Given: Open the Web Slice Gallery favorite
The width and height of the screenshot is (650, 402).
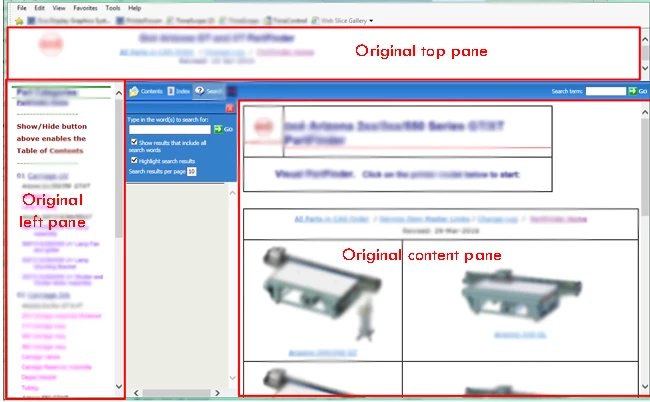Looking at the screenshot, I should coord(340,21).
